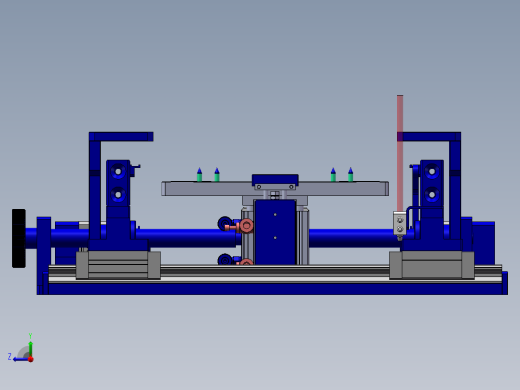Select the gray linear guide rail
Screen dimensions: 520x390
tap(275, 274)
